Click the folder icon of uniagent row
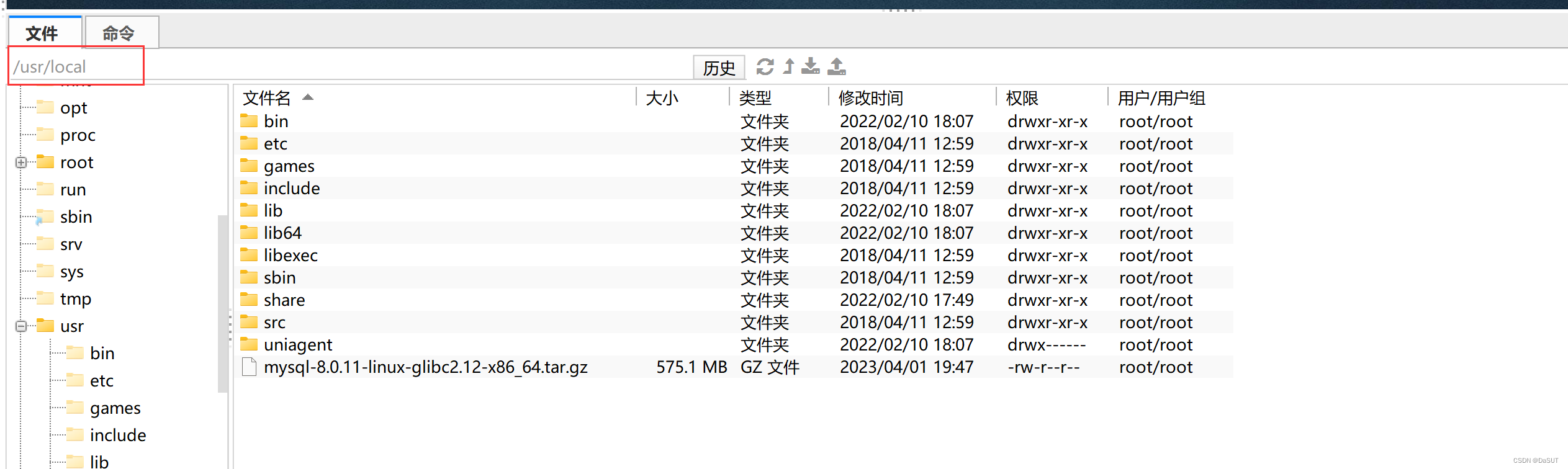The image size is (1568, 469). point(249,344)
